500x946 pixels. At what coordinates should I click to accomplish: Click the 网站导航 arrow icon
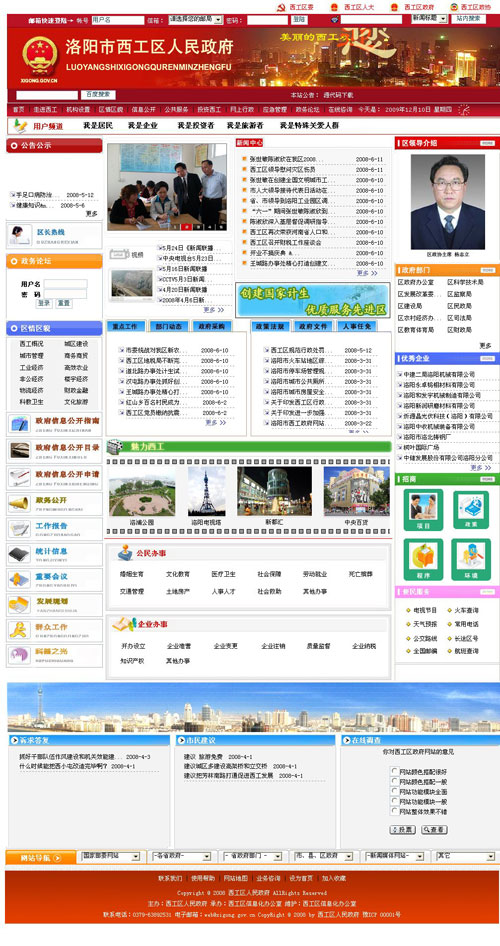pos(57,857)
